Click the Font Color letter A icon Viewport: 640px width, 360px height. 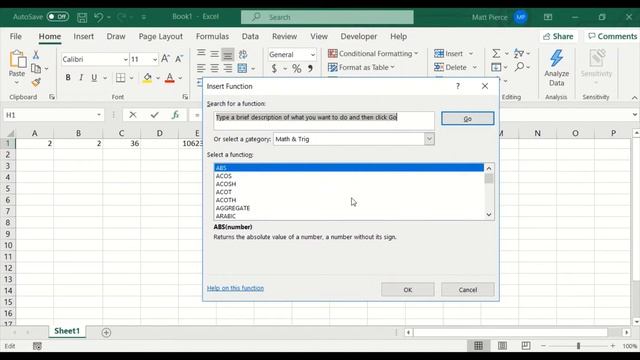170,78
